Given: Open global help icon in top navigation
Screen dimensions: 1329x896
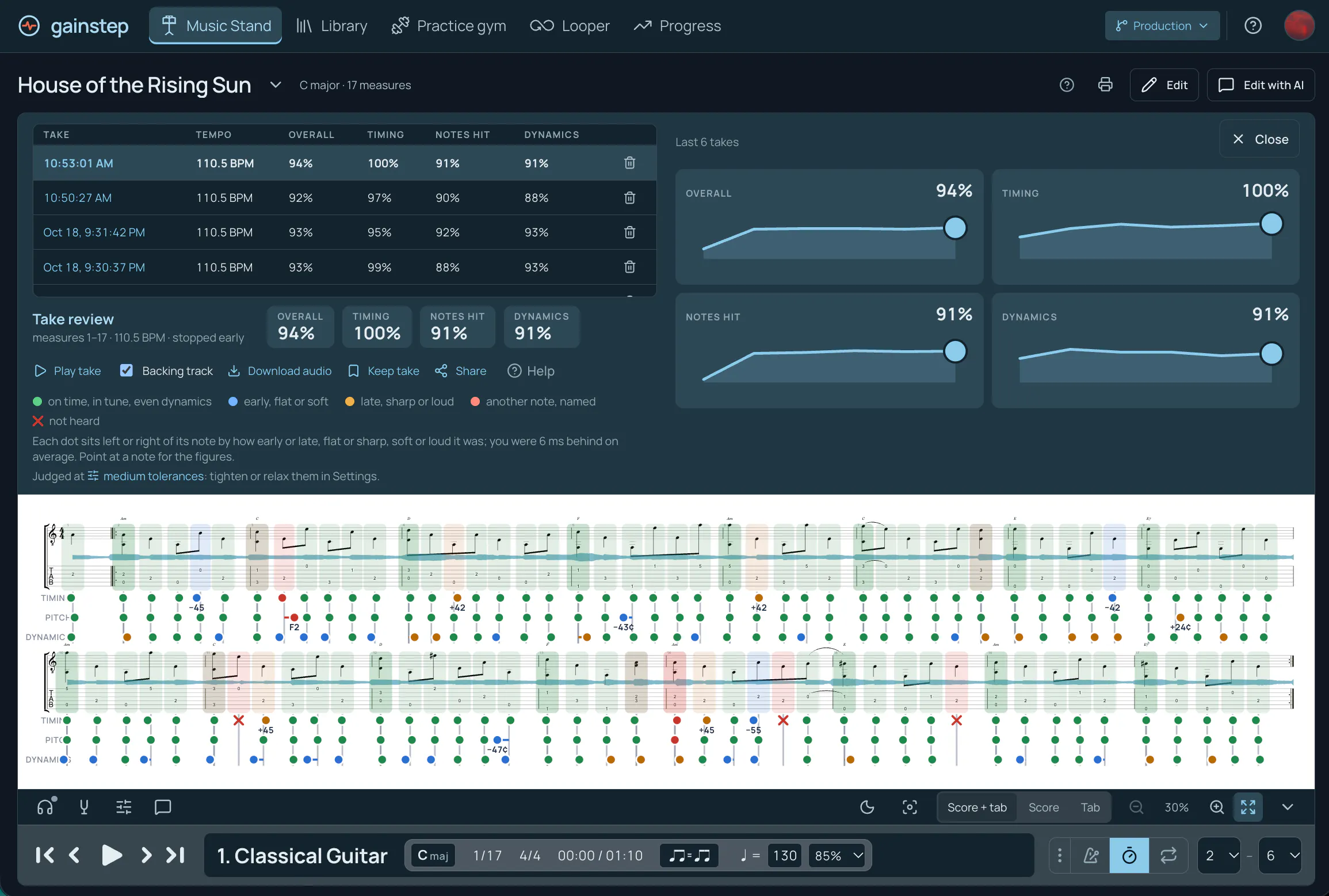Looking at the screenshot, I should [x=1252, y=25].
